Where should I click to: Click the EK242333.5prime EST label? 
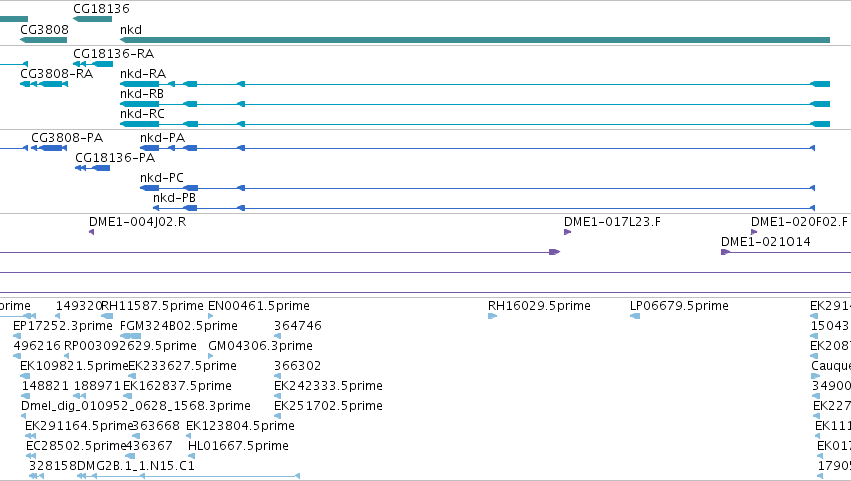pyautogui.click(x=328, y=387)
